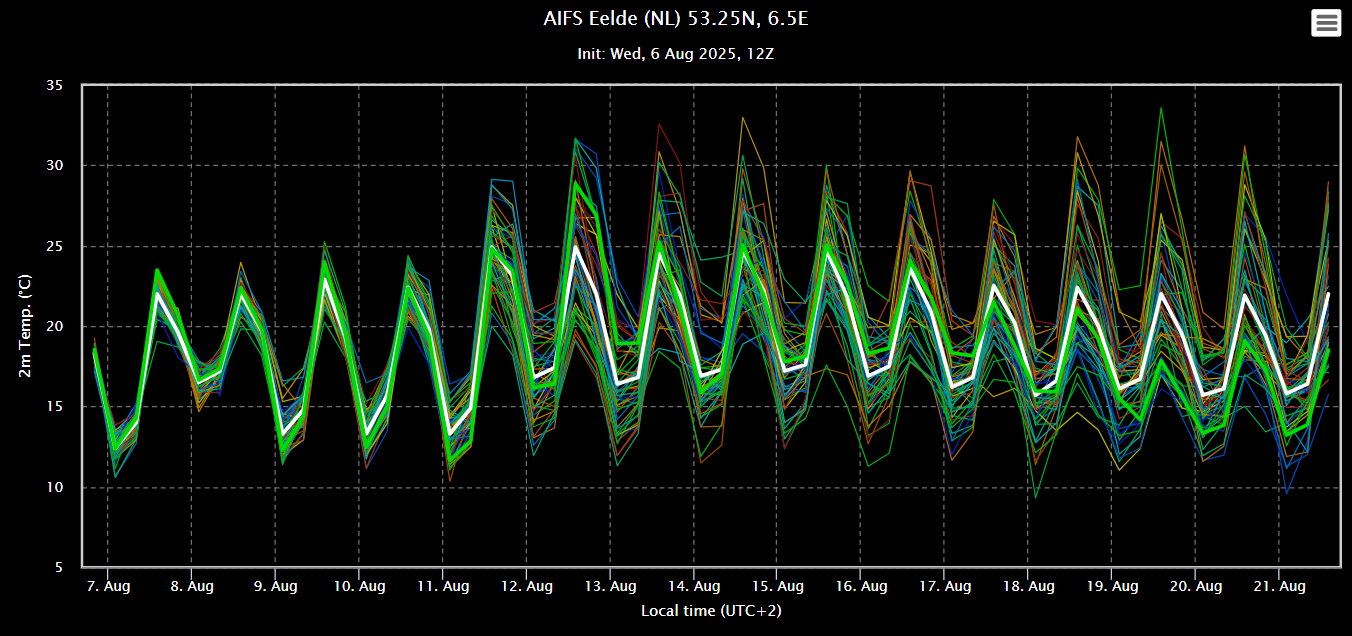
Task: Click the 17. Aug x-axis label
Action: pos(945,586)
